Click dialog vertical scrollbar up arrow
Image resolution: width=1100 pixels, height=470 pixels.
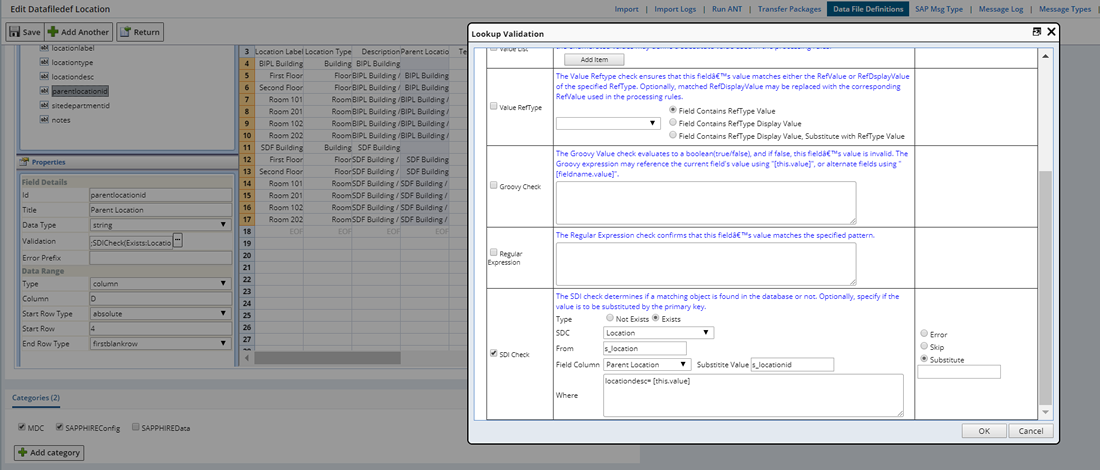(x=1045, y=56)
